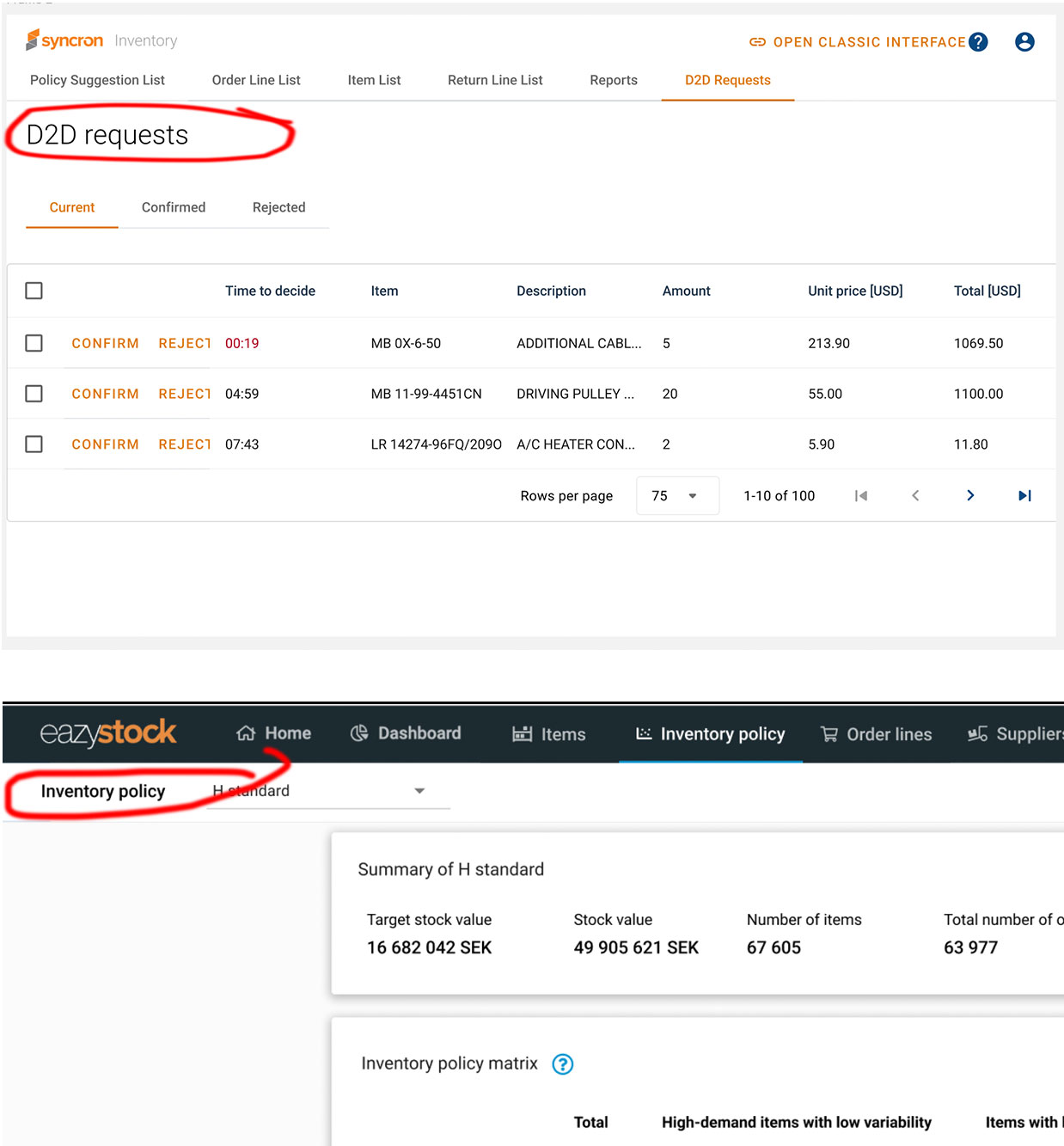Tick the LR 14274-96FQ/2090 row checkbox
Screen dimensions: 1064x1146
click(34, 444)
